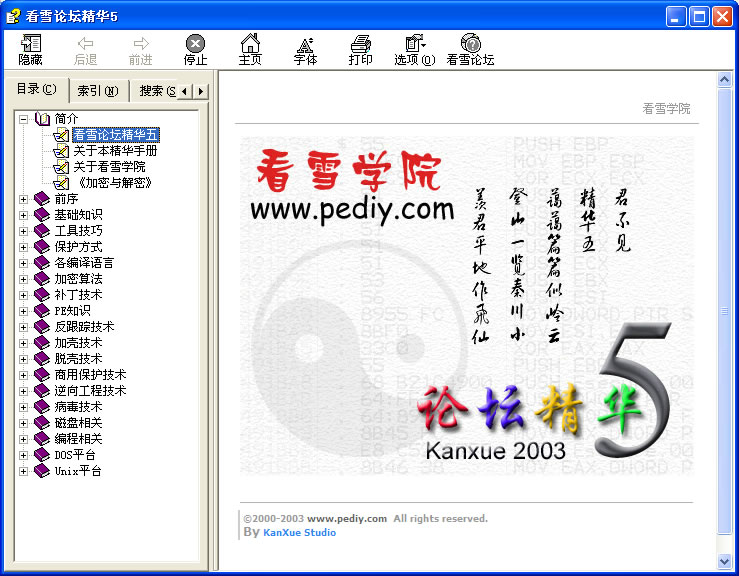Select the 逆向工程技术 tree label
The image size is (739, 576).
coord(90,391)
